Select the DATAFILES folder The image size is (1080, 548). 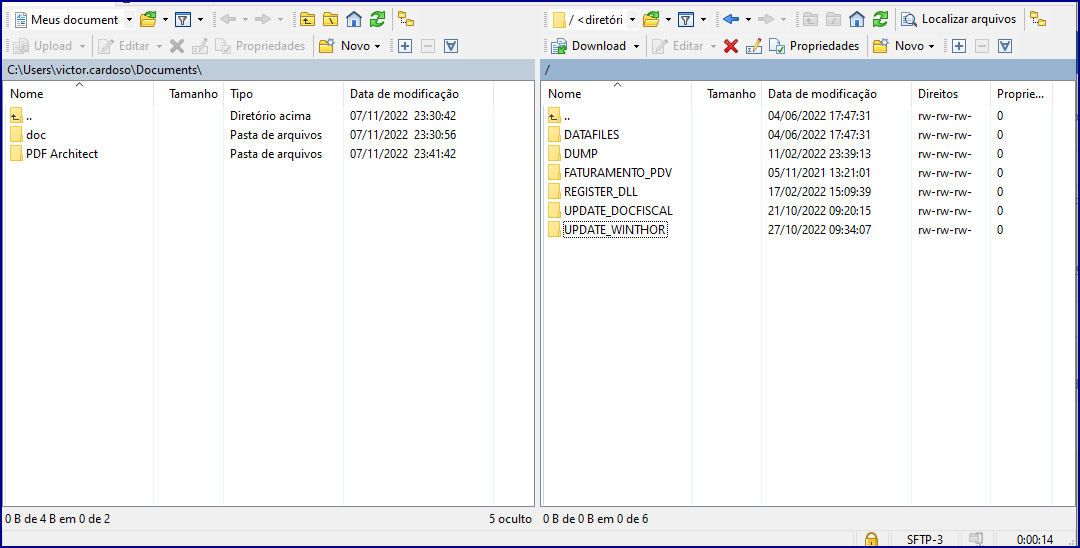(592, 135)
